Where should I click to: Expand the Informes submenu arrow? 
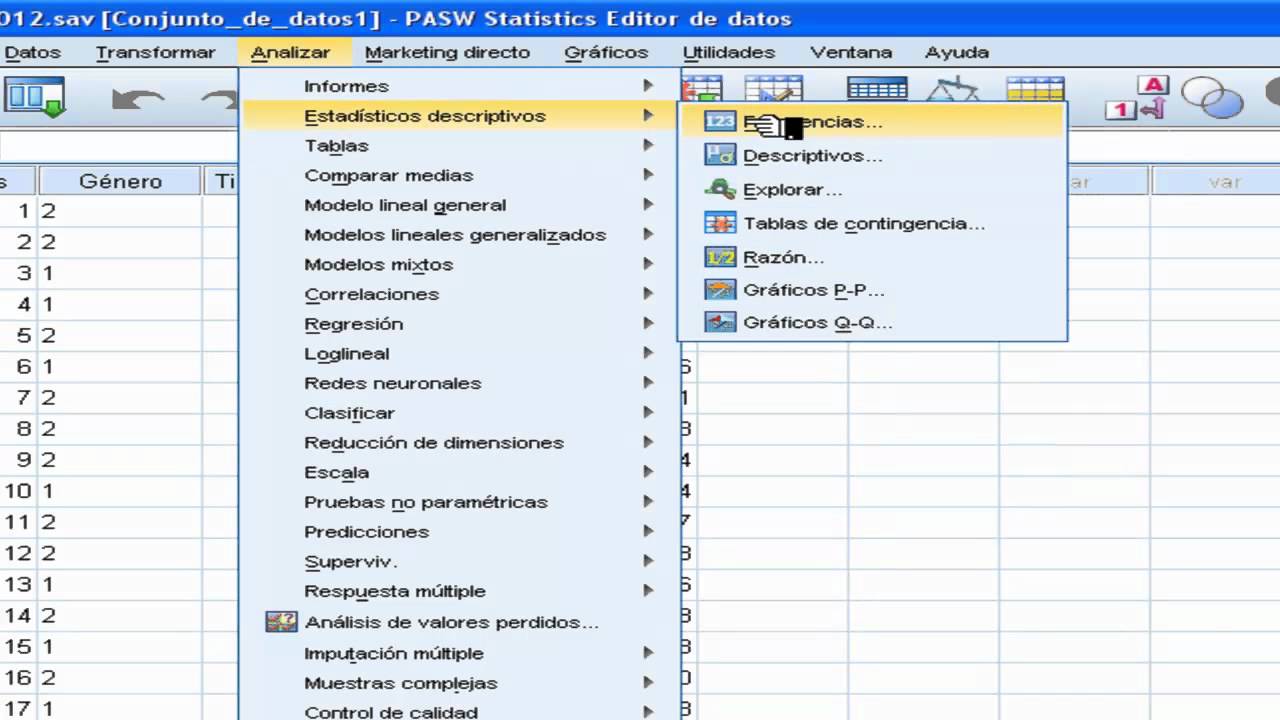point(648,86)
